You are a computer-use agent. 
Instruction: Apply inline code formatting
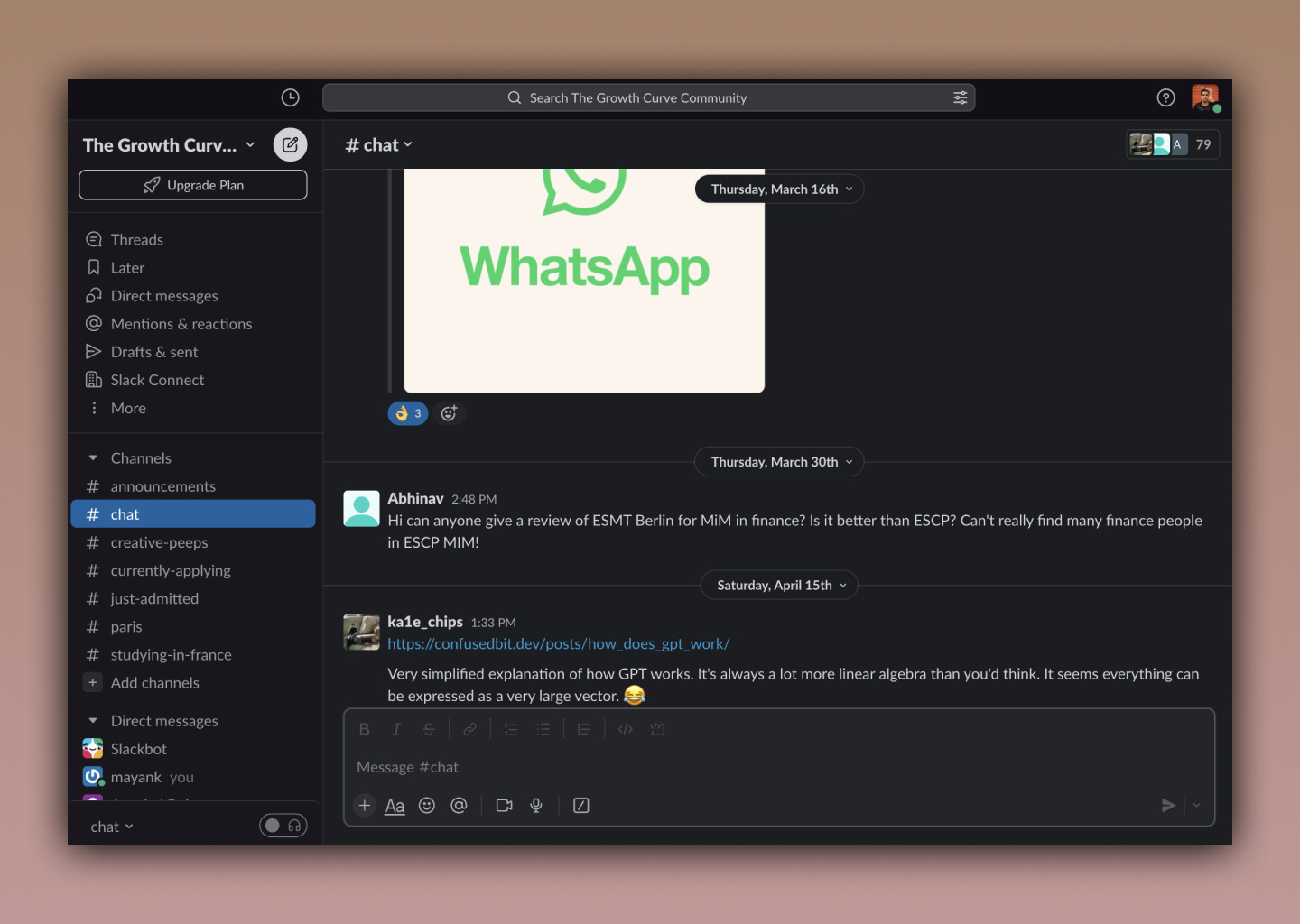click(x=625, y=729)
